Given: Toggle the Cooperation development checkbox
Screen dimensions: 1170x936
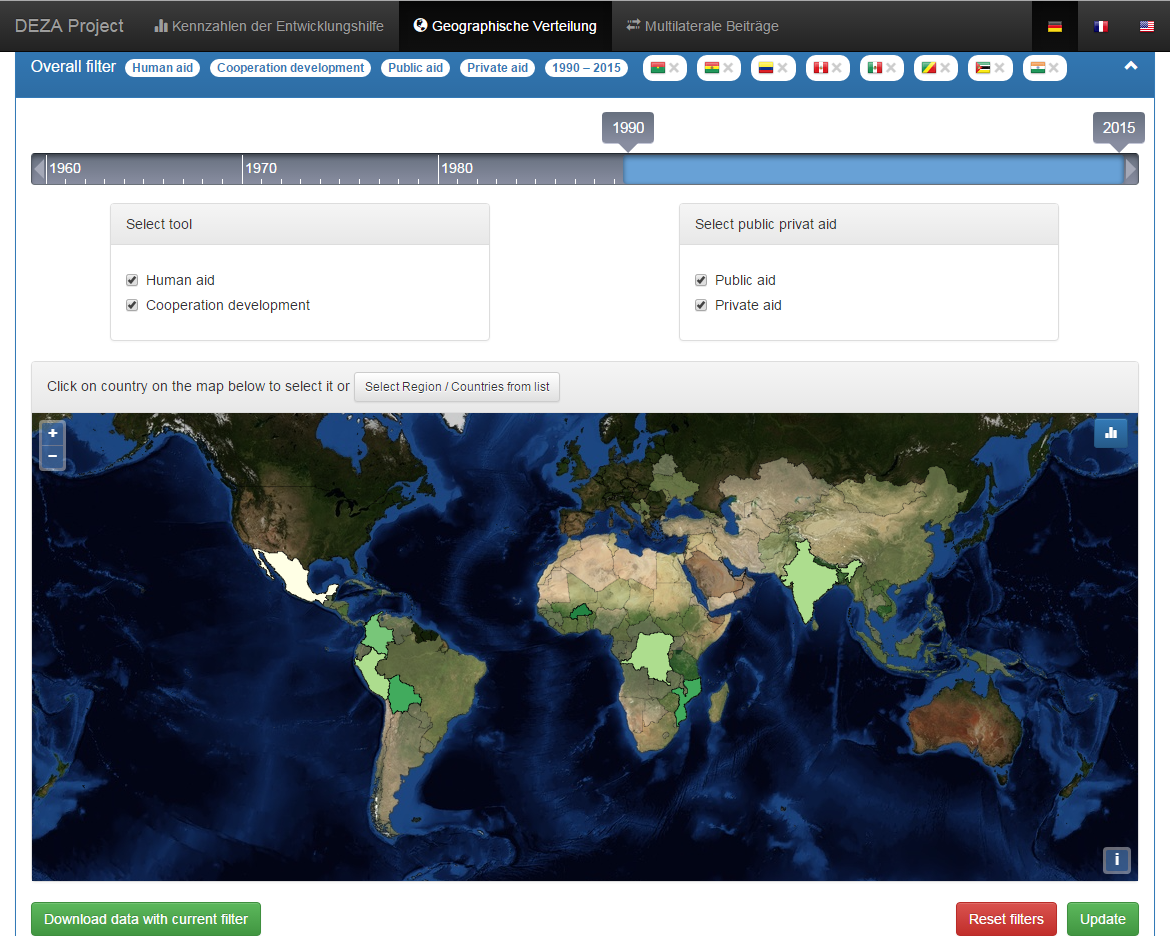Looking at the screenshot, I should 132,305.
